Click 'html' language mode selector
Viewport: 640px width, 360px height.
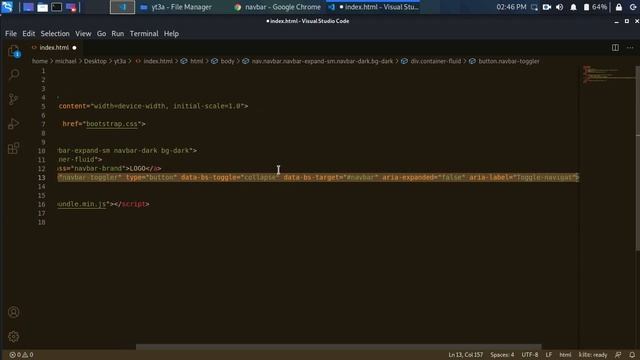pos(565,355)
